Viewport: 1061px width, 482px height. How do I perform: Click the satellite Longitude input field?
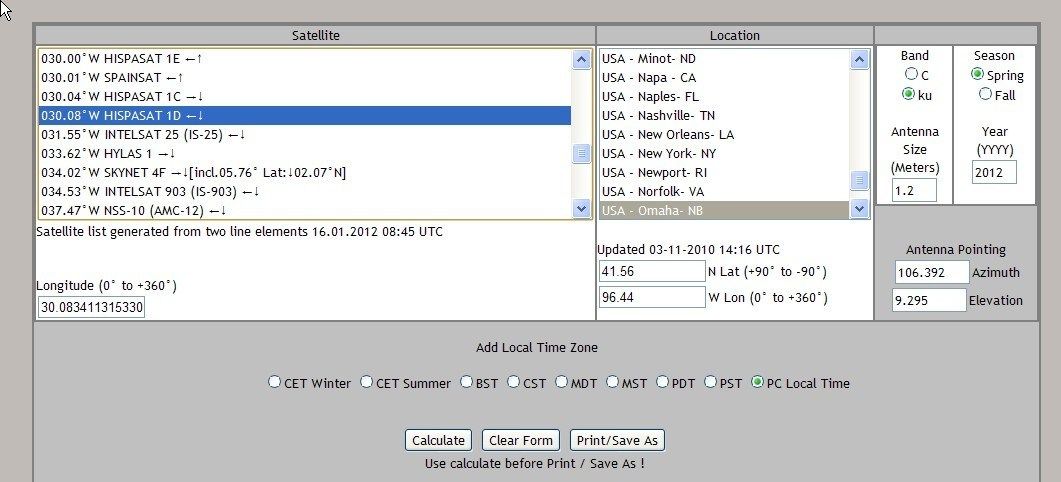pos(91,307)
